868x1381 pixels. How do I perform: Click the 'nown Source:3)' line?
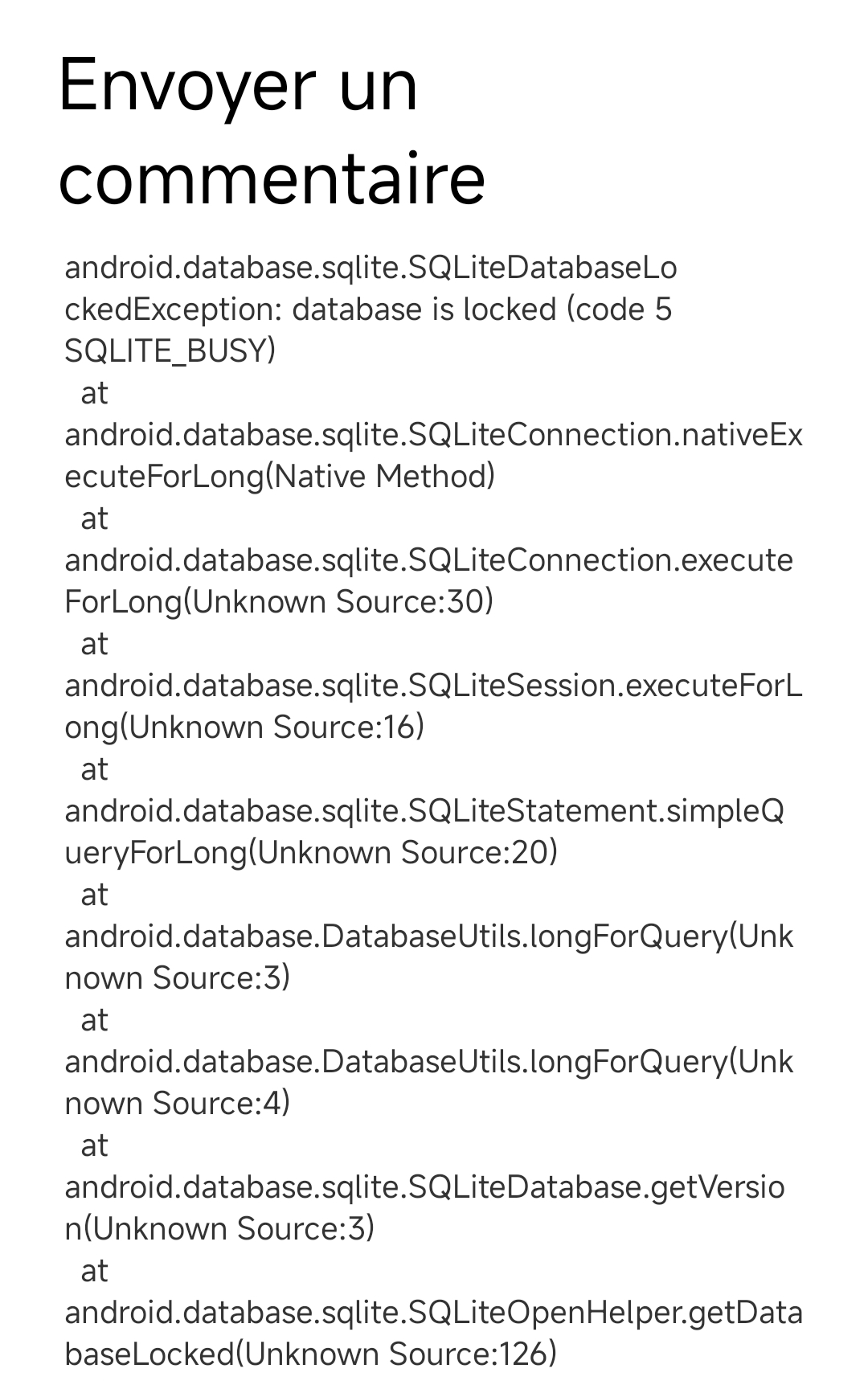point(177,978)
